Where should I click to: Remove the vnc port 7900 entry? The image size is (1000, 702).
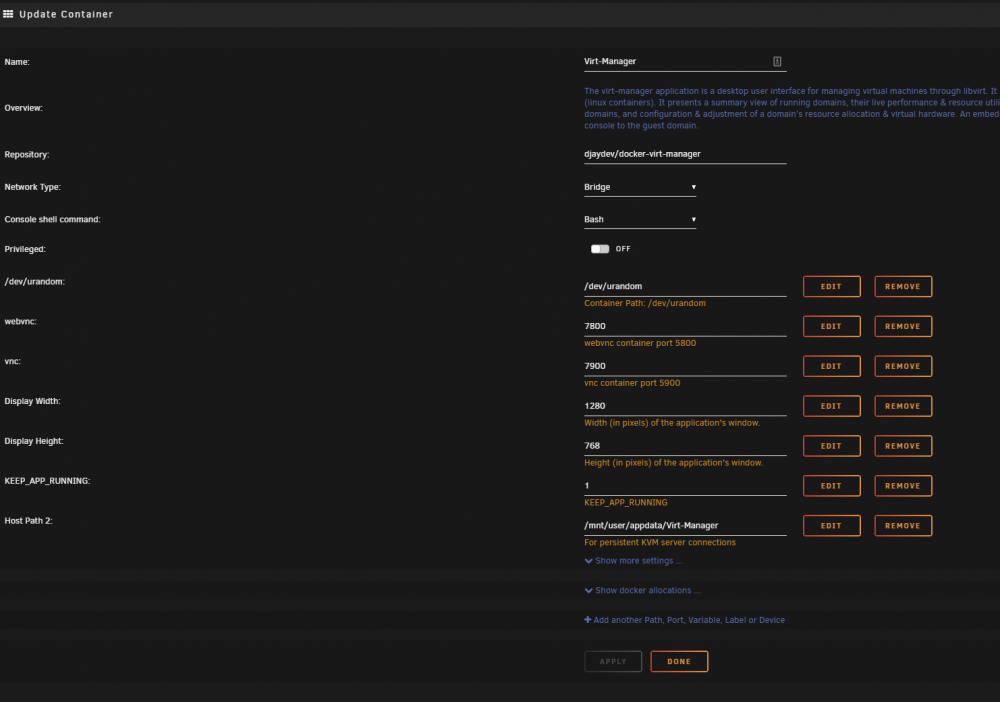[x=903, y=366]
